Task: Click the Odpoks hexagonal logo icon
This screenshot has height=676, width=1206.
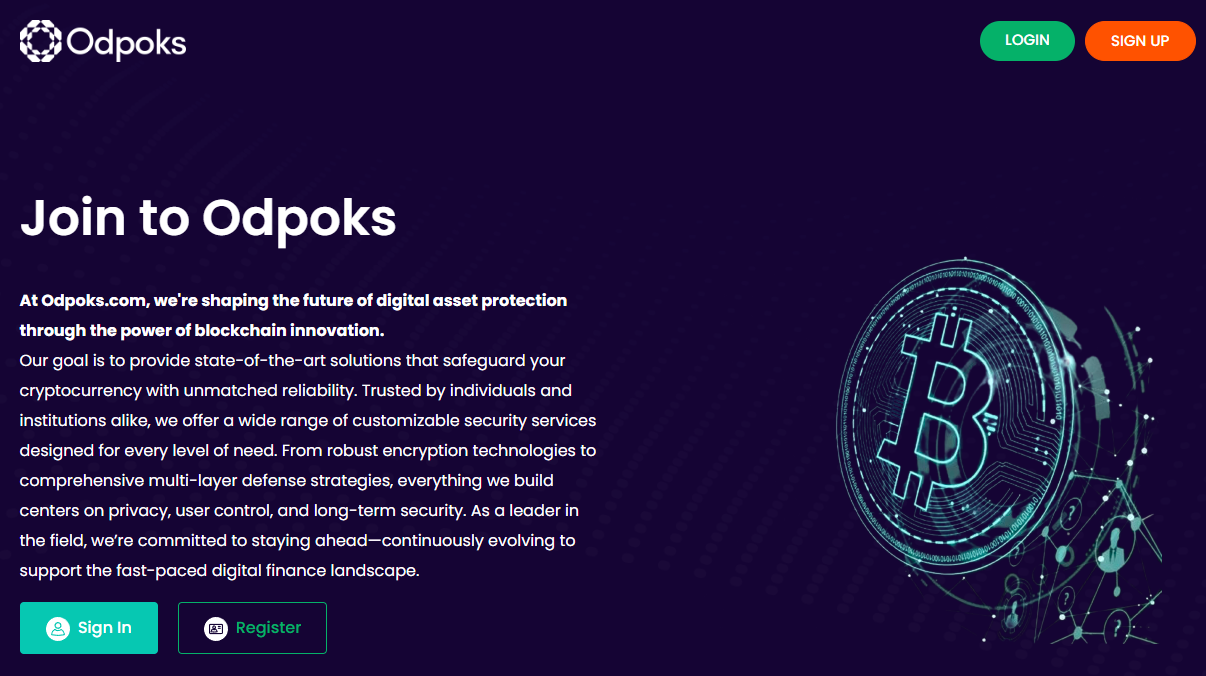Action: coord(41,41)
